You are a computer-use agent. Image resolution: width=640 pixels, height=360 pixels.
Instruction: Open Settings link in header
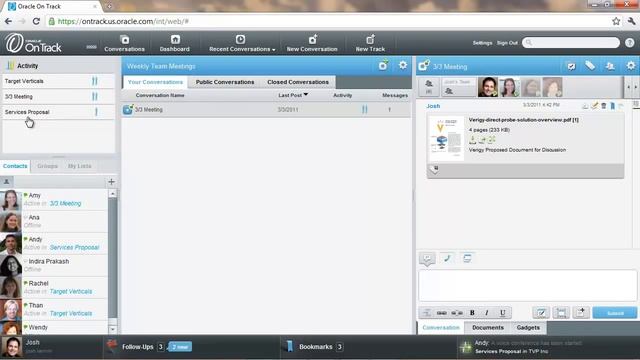click(x=482, y=43)
